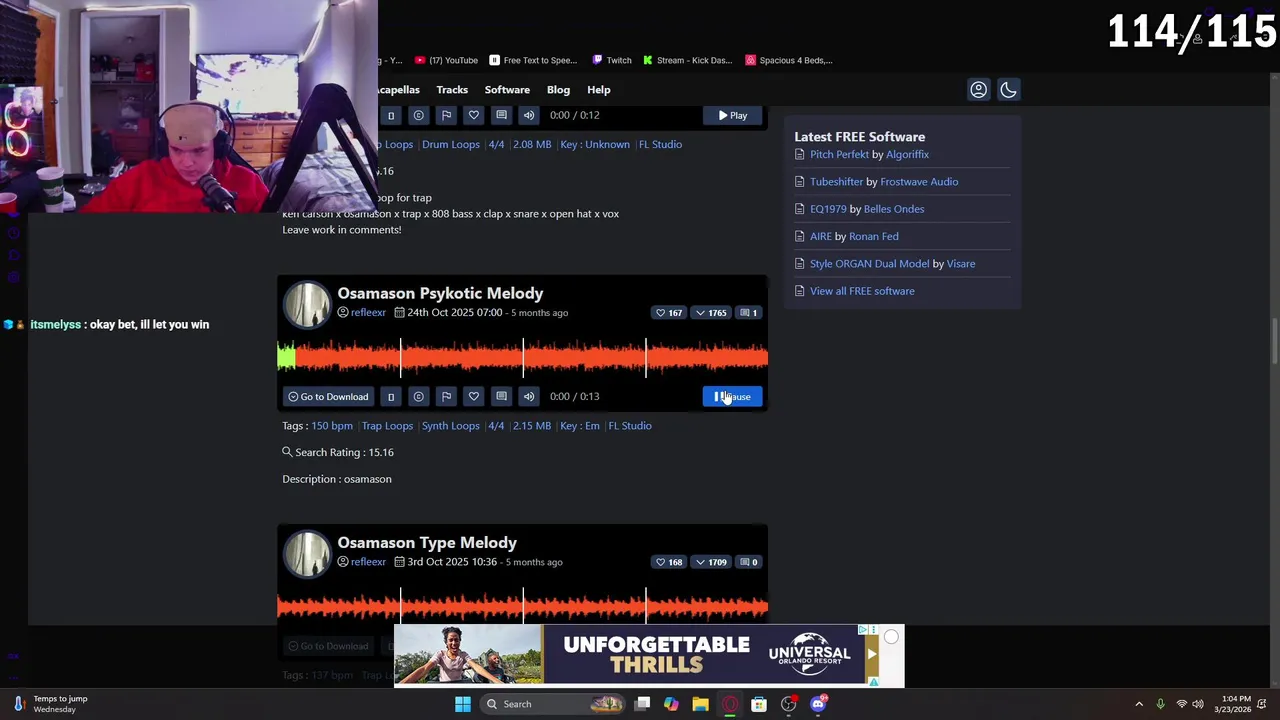Open the Tracks menu
Screen dimensions: 1280x720
[452, 90]
